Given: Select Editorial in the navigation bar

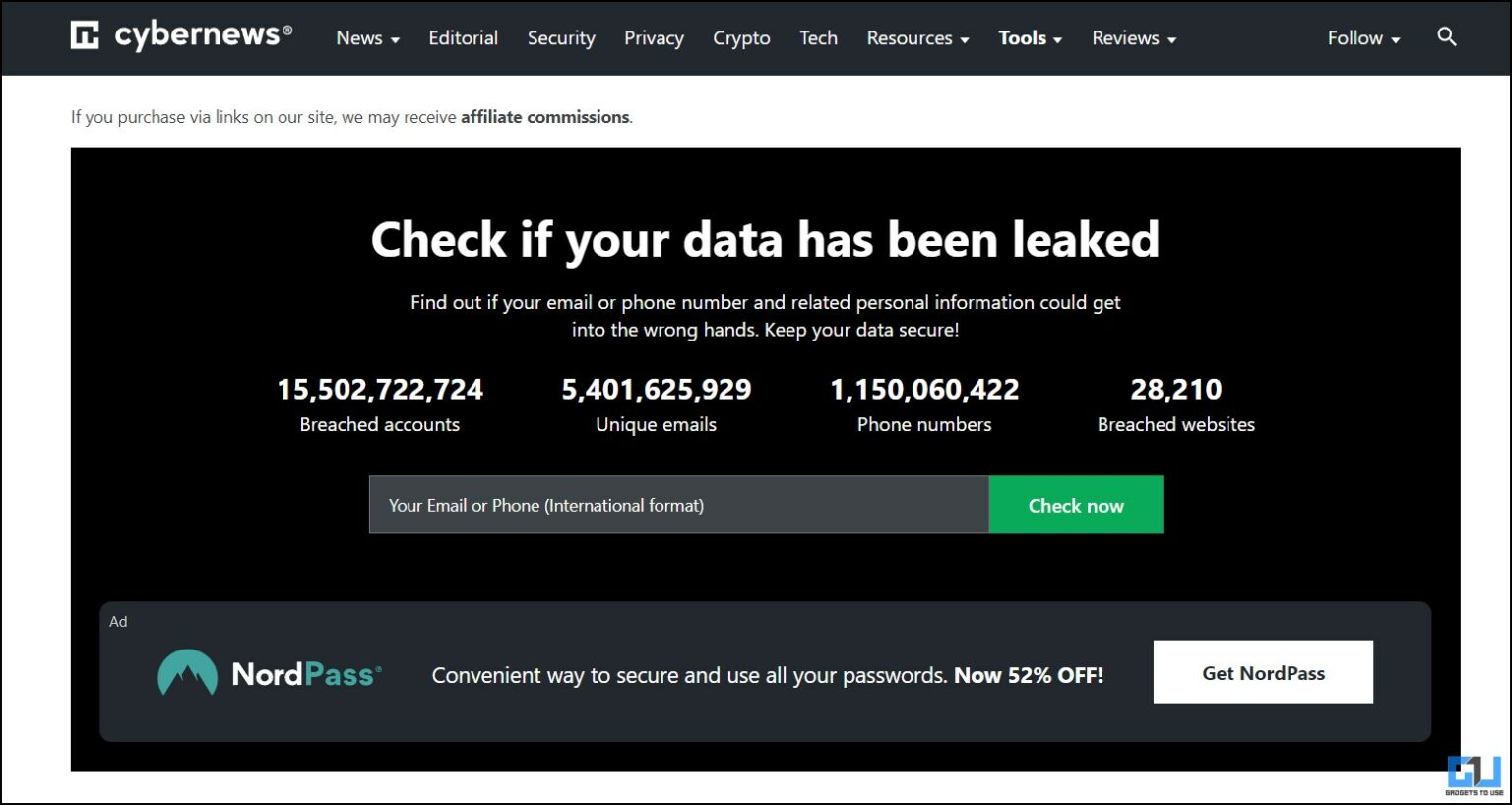Looking at the screenshot, I should 463,38.
